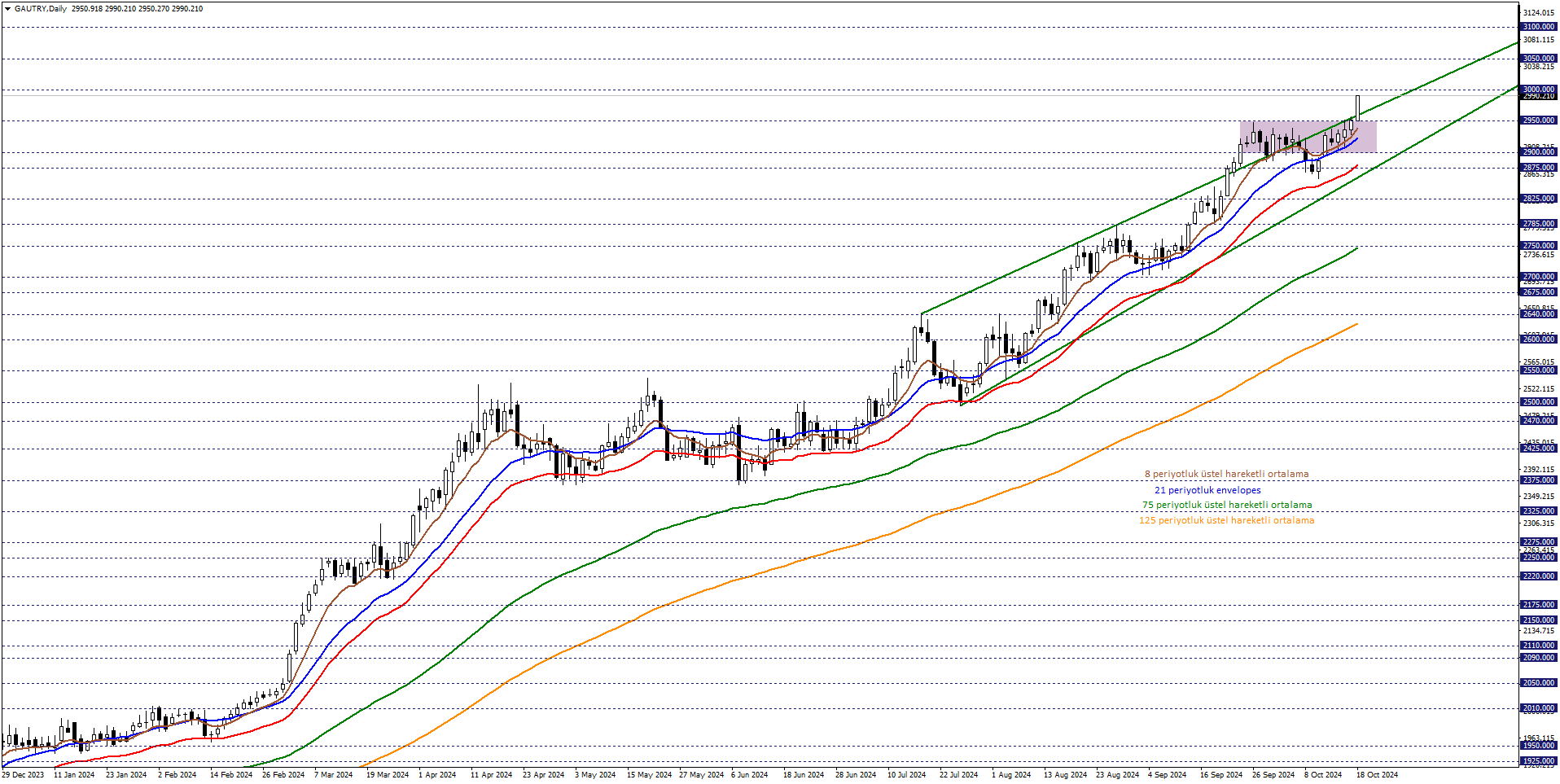Click the 13 Aug 2024 date label
The width and height of the screenshot is (1560, 784).
(x=1065, y=775)
